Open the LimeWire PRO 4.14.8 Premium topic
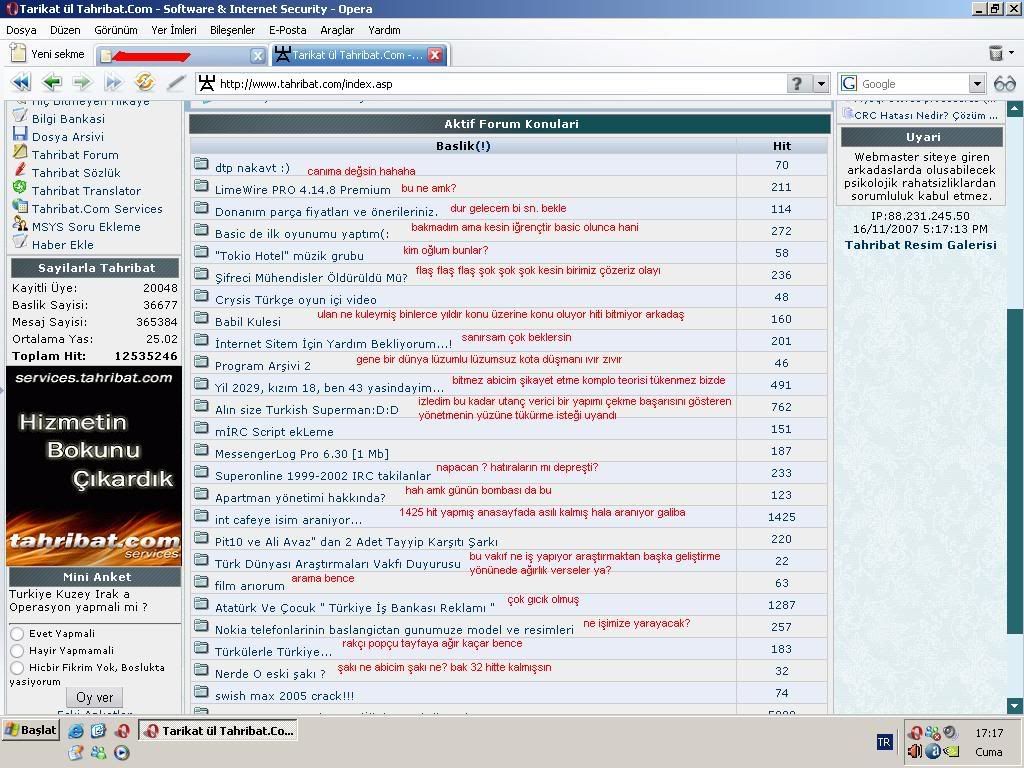Image resolution: width=1024 pixels, height=768 pixels. coord(302,190)
